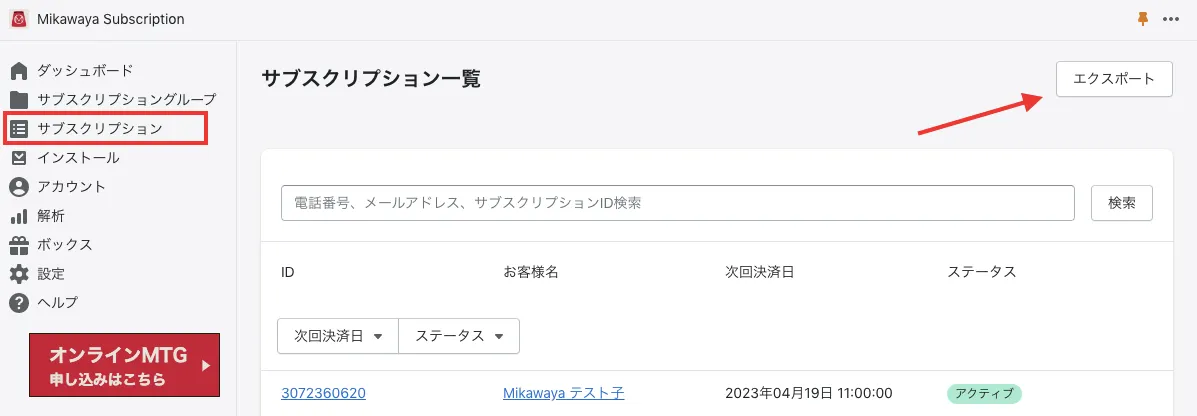Click the ボックス gift icon
This screenshot has height=416, width=1197.
point(18,245)
